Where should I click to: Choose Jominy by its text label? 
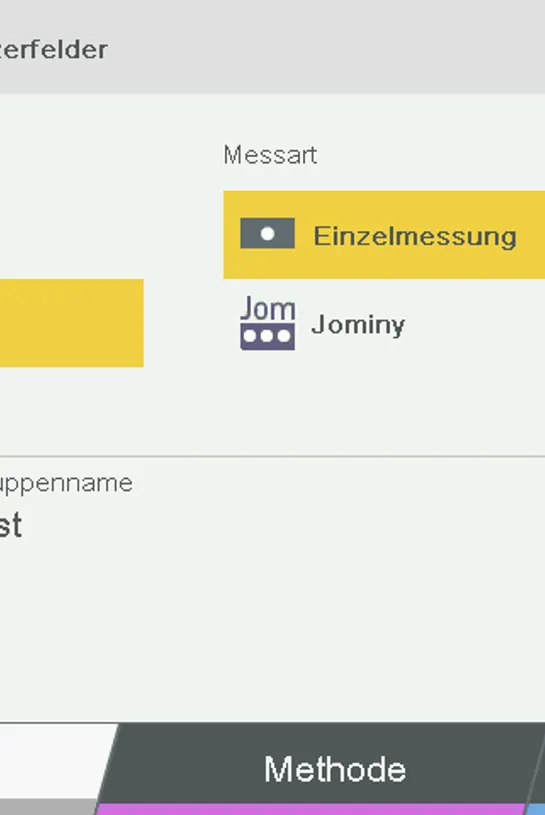(x=358, y=325)
